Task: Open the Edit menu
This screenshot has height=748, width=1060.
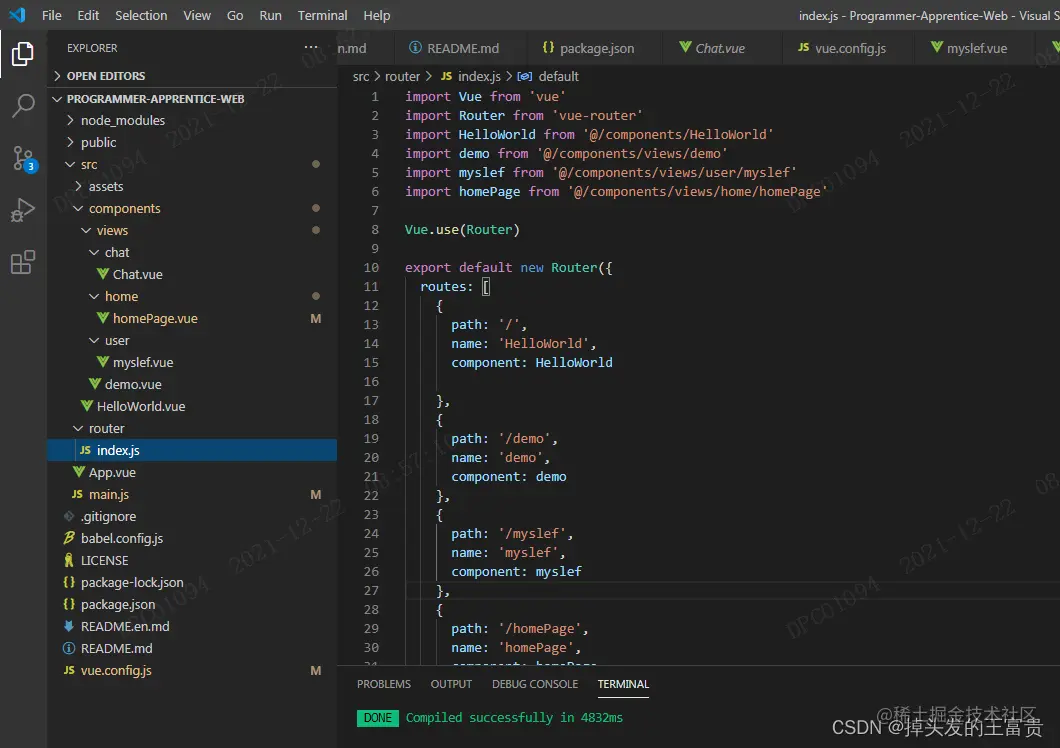Action: click(x=88, y=15)
